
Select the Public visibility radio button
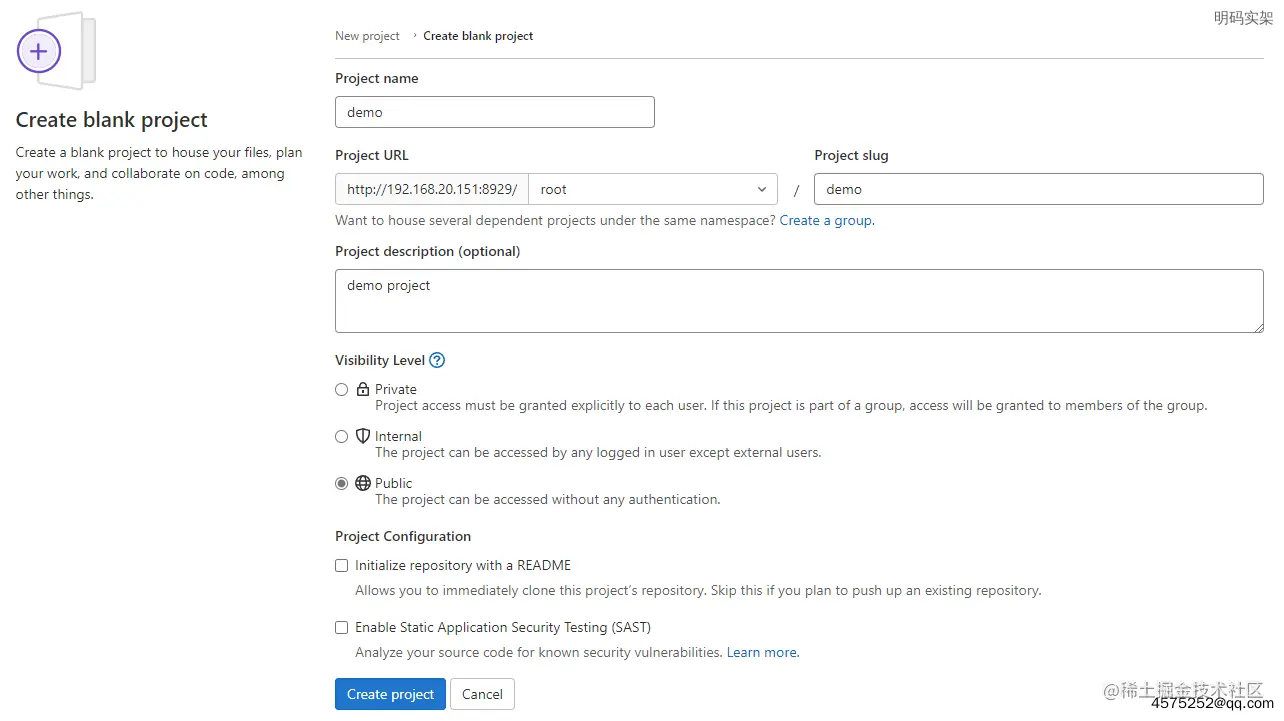pos(342,484)
